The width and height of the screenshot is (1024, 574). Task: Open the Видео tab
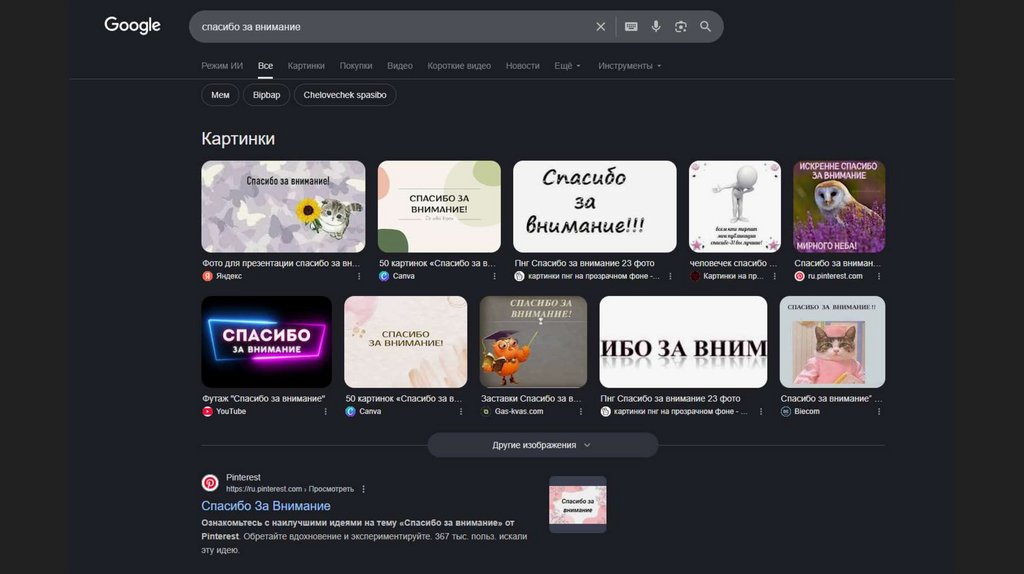click(400, 66)
